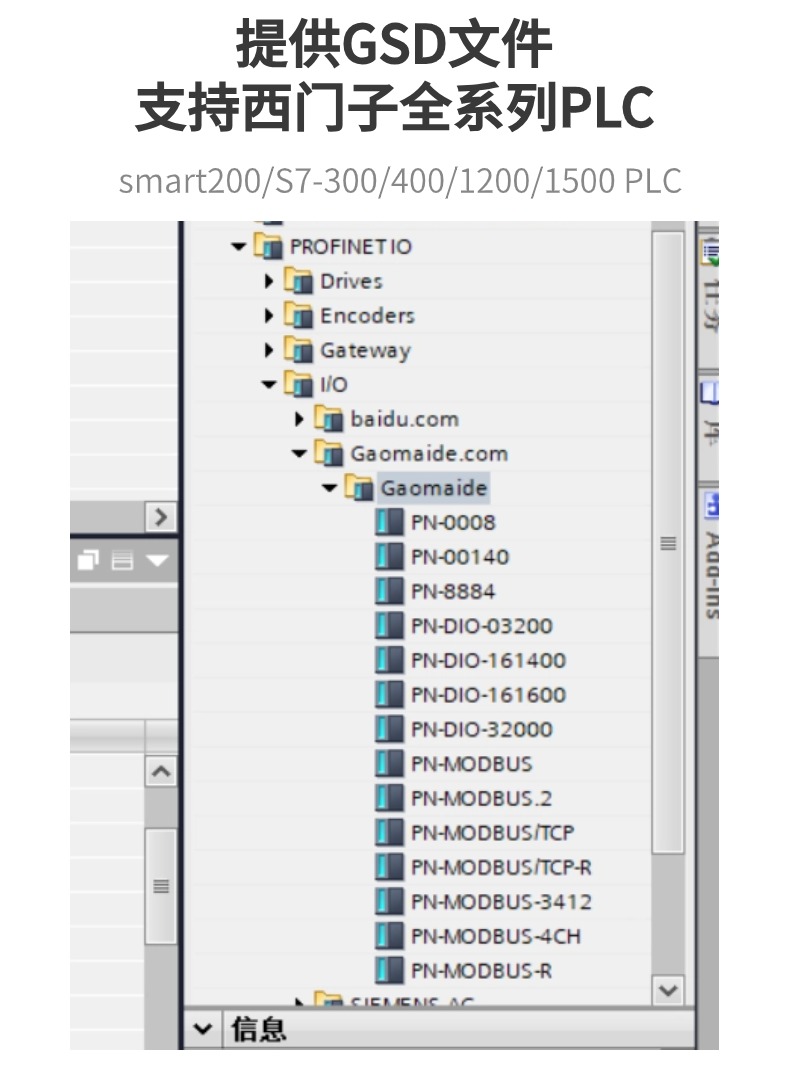Screen dimensions: 790x1086
Task: Click the baidu.com folder icon
Action: [x=329, y=419]
